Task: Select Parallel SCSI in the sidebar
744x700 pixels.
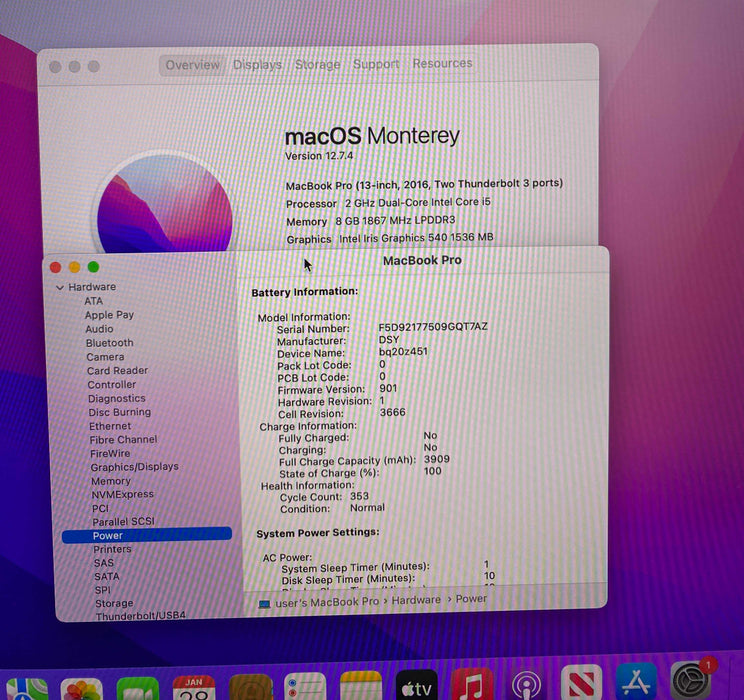Action: [123, 522]
